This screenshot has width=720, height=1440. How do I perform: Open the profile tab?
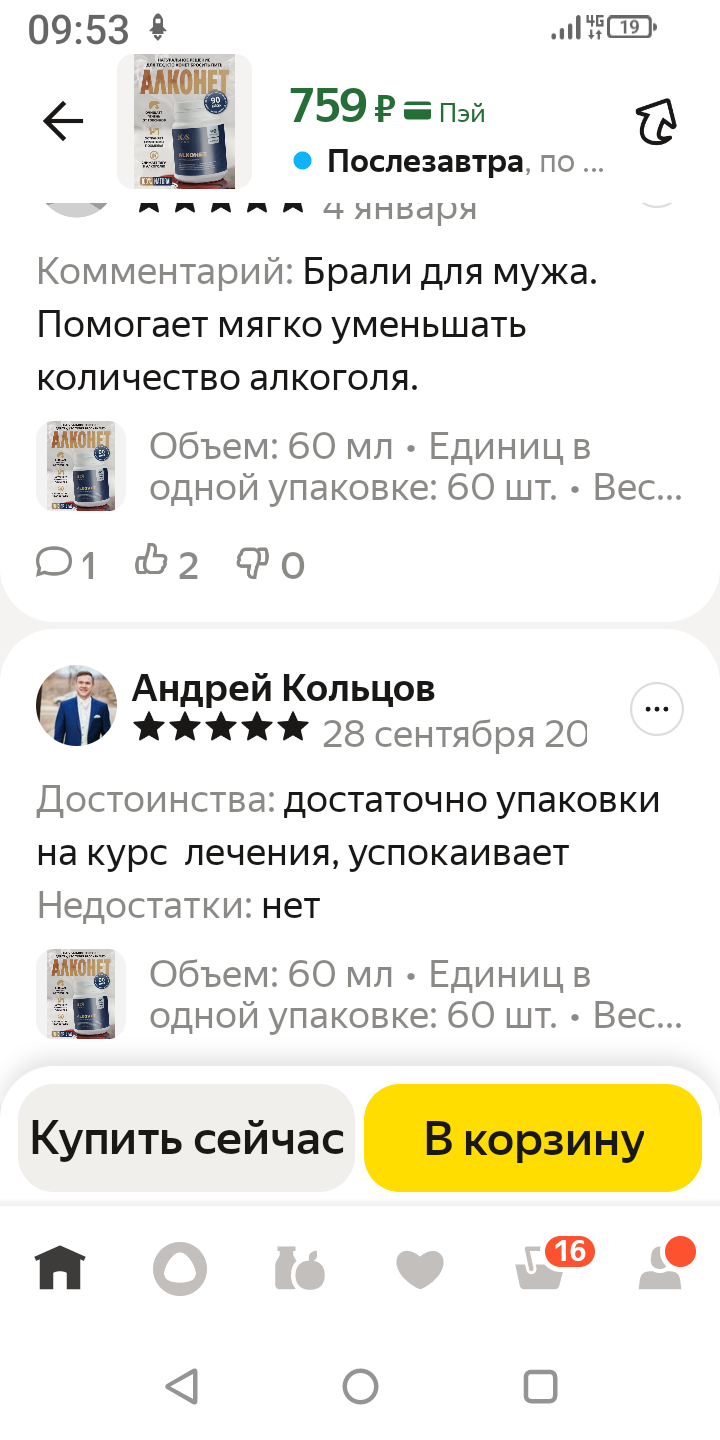(x=660, y=1269)
